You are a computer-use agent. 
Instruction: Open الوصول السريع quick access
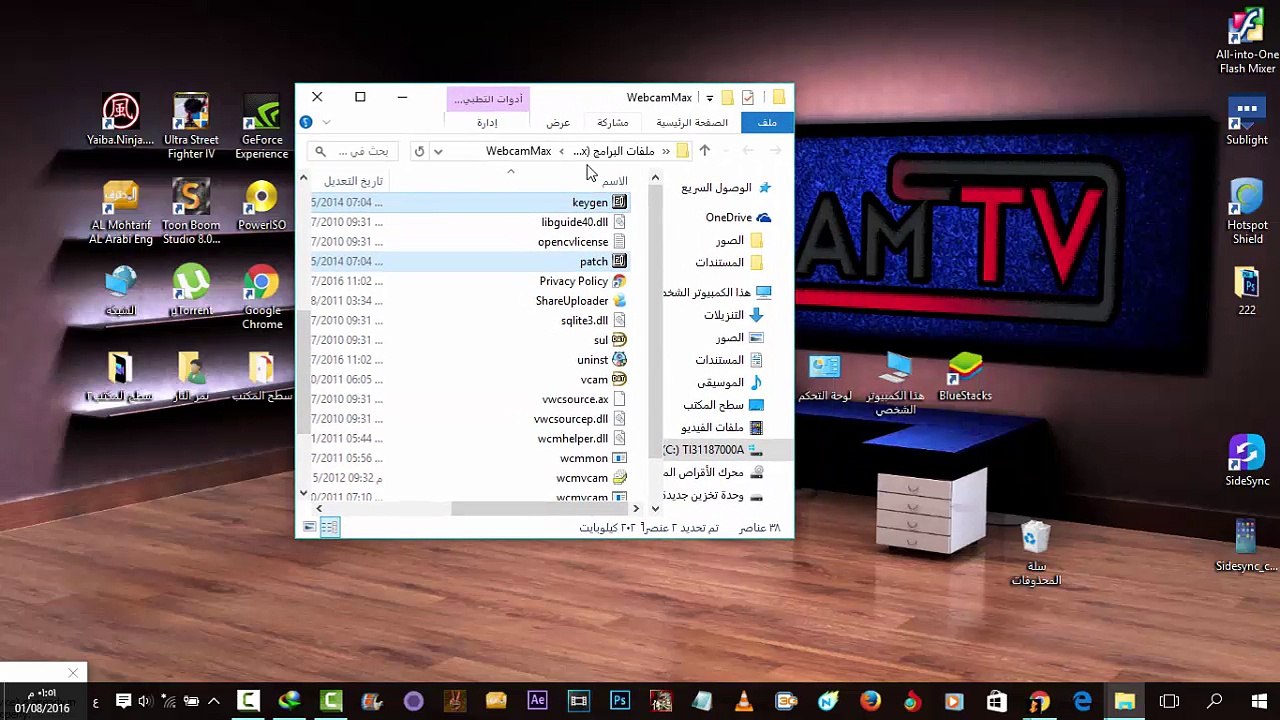[725, 187]
